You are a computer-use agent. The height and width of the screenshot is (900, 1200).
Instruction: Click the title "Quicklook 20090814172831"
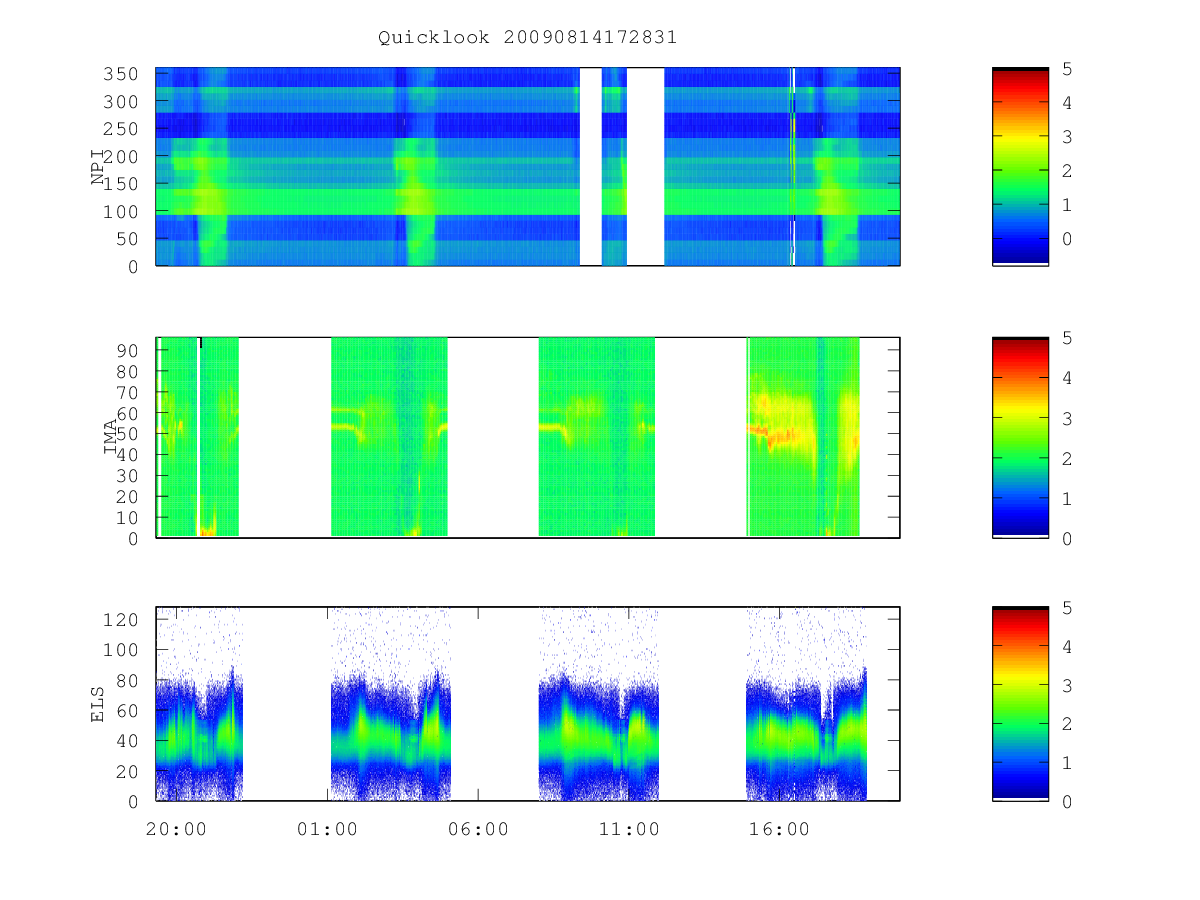[528, 38]
